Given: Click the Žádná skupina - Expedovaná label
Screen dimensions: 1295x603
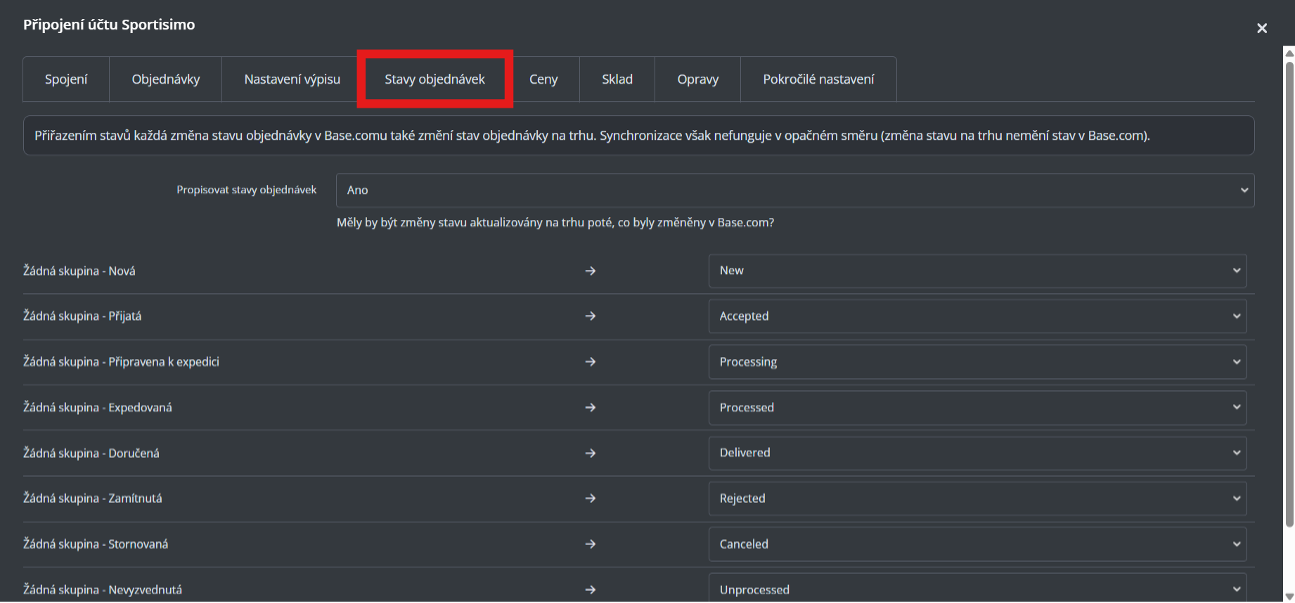Looking at the screenshot, I should [x=98, y=408].
